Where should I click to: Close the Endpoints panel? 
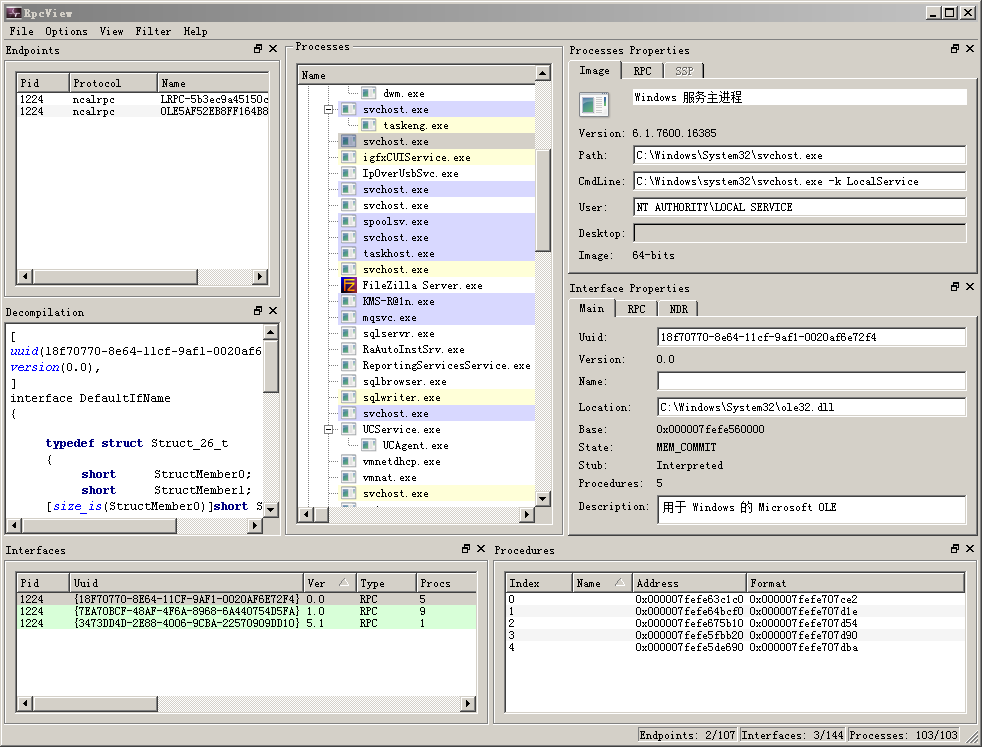[273, 49]
